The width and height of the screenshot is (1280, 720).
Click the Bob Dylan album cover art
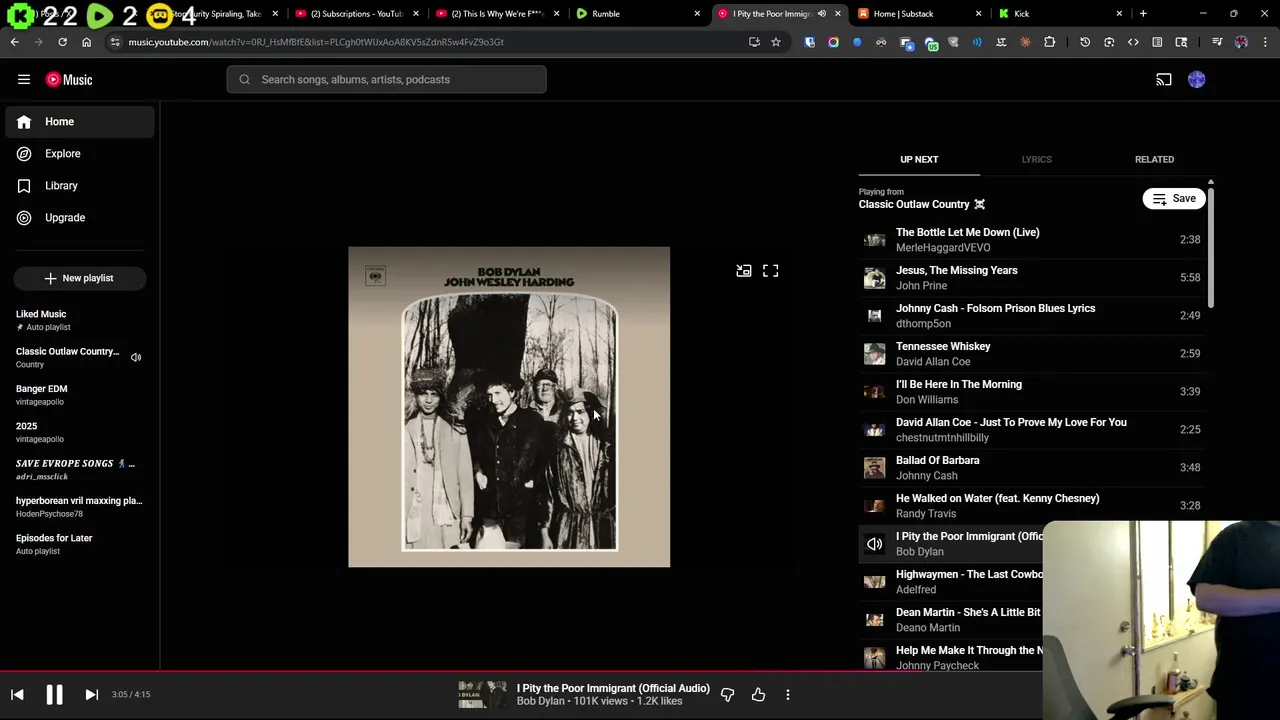[509, 407]
